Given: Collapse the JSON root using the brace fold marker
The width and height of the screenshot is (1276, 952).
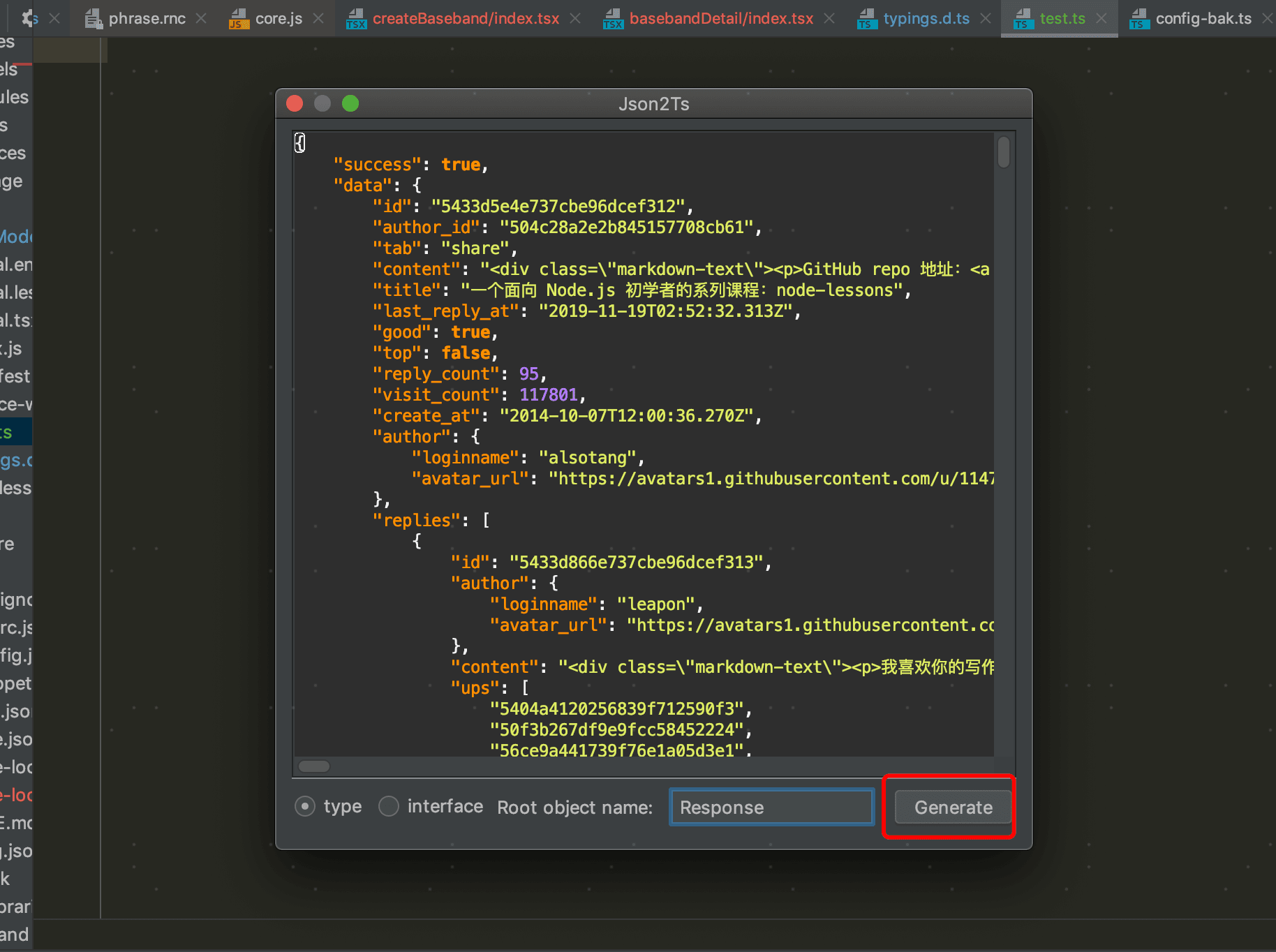Looking at the screenshot, I should (299, 142).
